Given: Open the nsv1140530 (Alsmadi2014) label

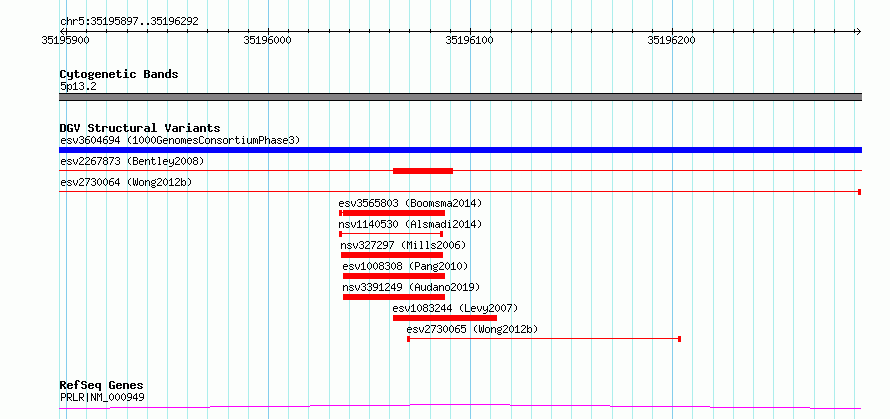Looking at the screenshot, I should 410,224.
